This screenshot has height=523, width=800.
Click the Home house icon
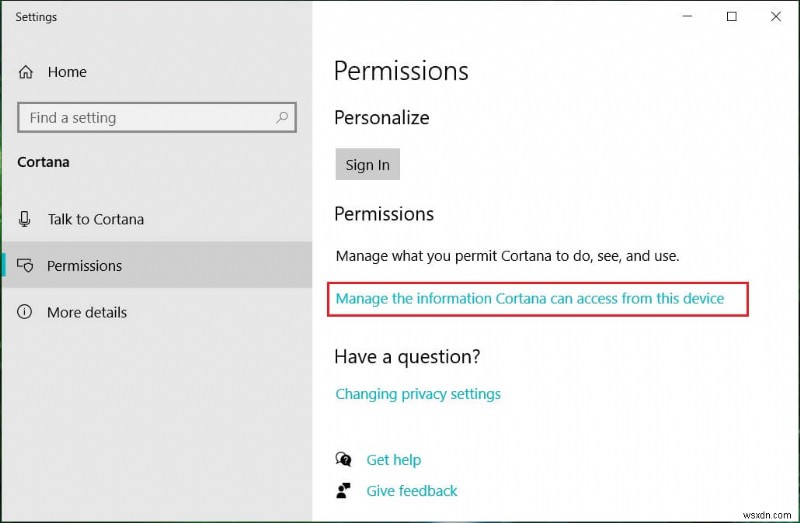(26, 72)
